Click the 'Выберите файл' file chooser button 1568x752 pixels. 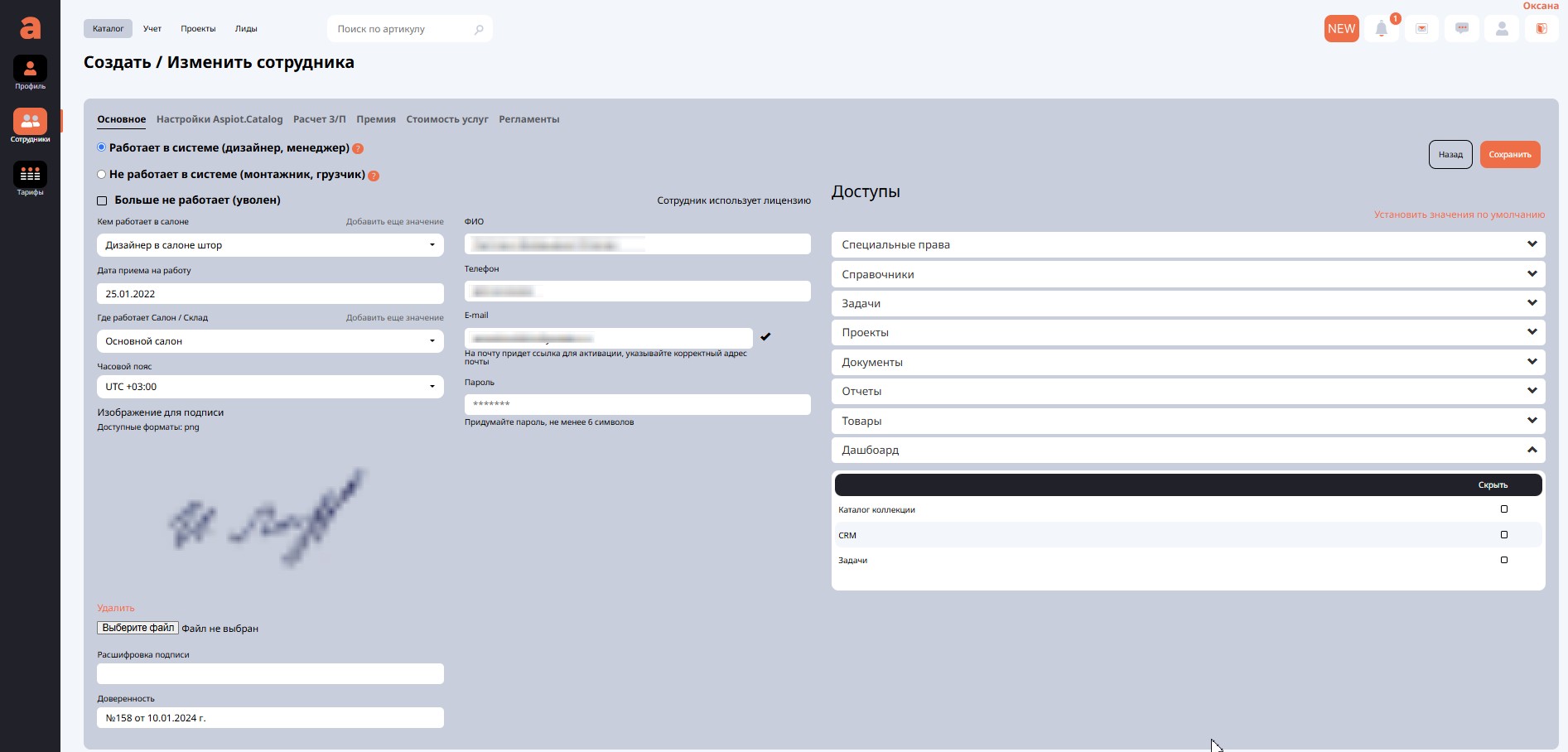138,628
